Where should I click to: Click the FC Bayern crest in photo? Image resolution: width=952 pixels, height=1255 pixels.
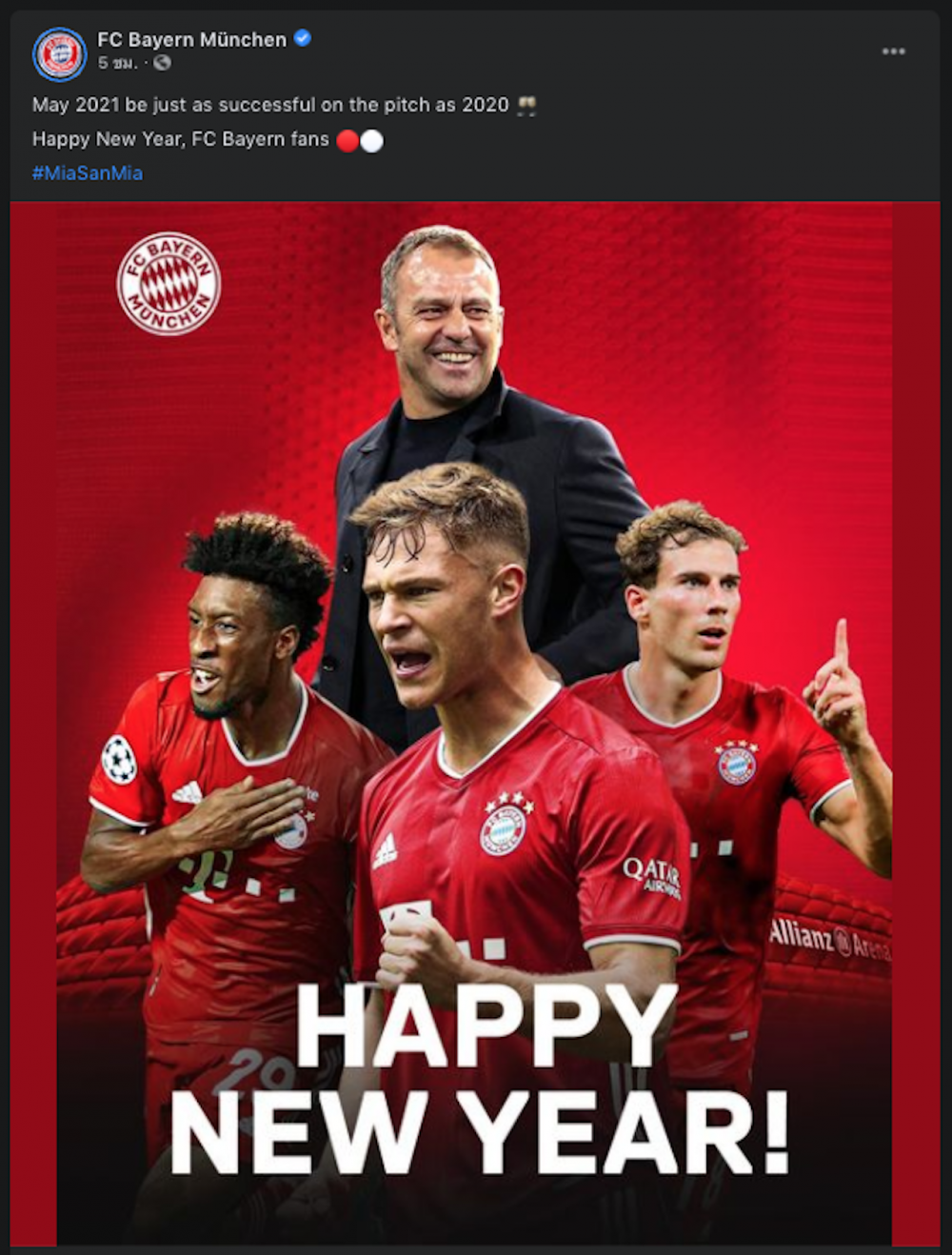[169, 284]
